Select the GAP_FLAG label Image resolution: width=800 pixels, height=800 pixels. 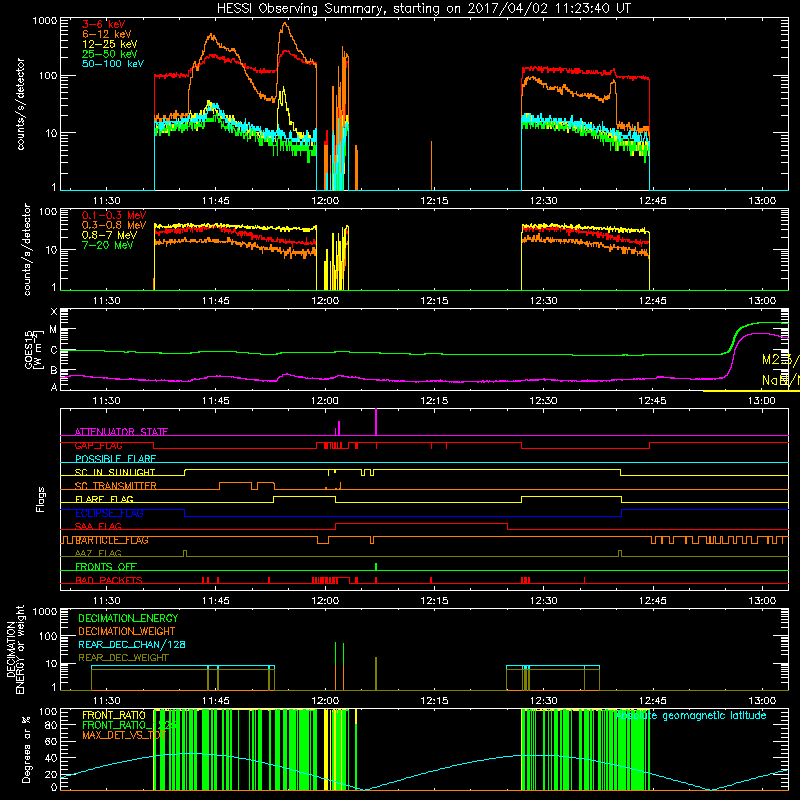(x=98, y=445)
